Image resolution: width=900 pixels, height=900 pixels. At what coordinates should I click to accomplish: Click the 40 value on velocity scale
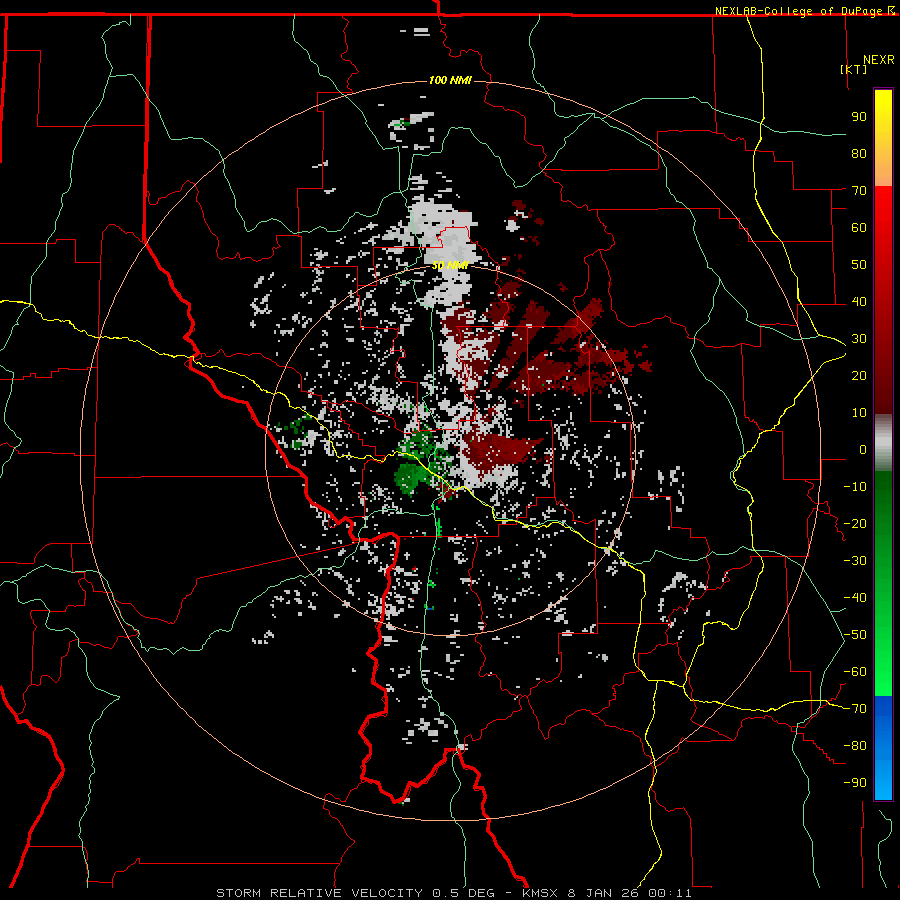click(859, 301)
